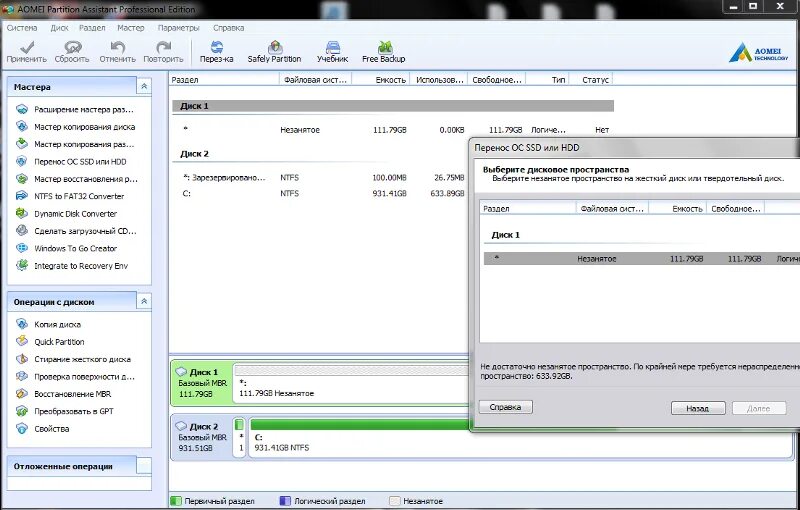
Task: Select the Зарезервировано NTFS partition row
Action: point(320,177)
